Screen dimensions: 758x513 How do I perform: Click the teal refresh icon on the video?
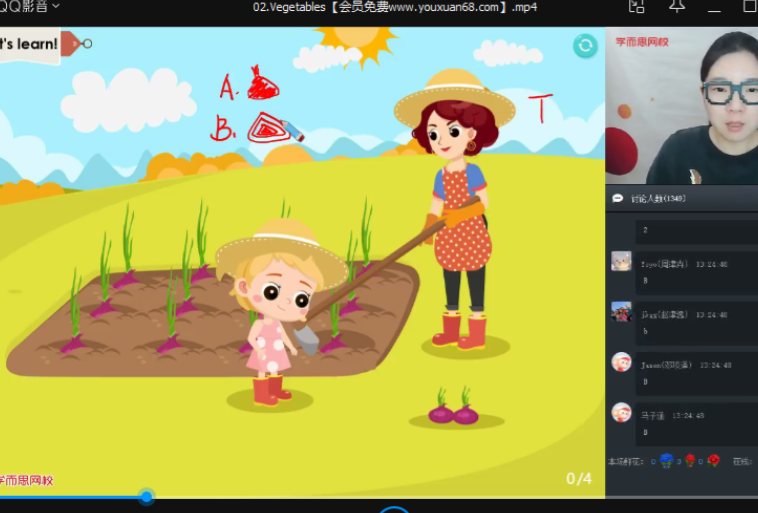(585, 46)
